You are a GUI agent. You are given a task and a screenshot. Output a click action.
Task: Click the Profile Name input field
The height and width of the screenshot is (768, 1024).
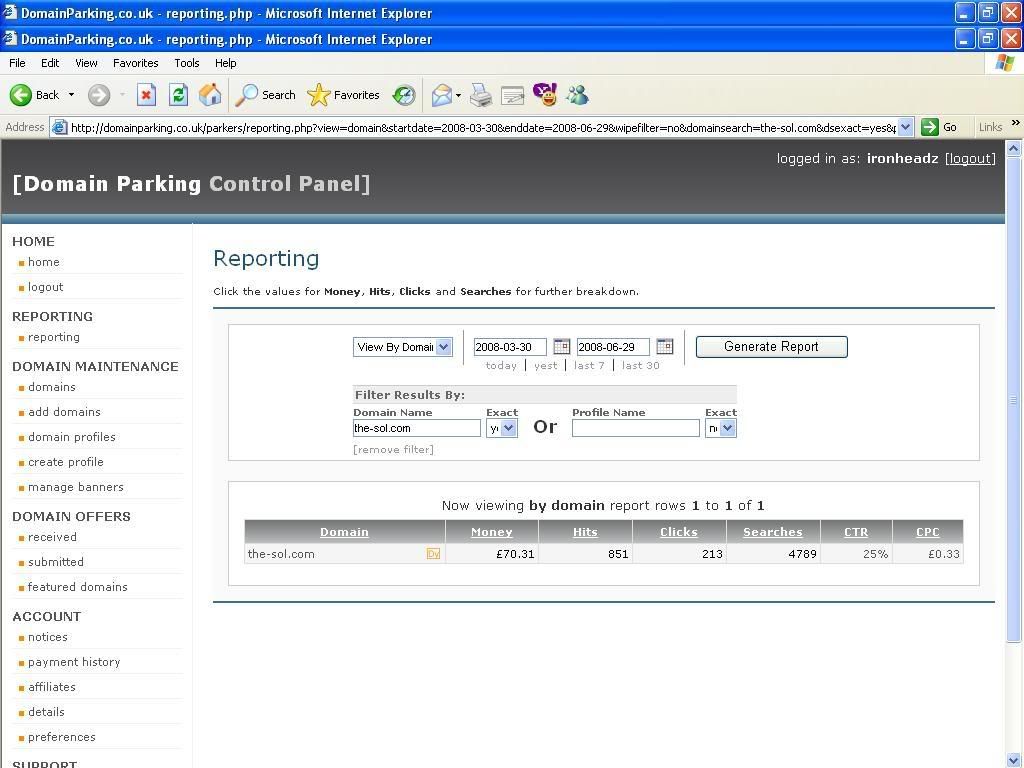click(635, 428)
